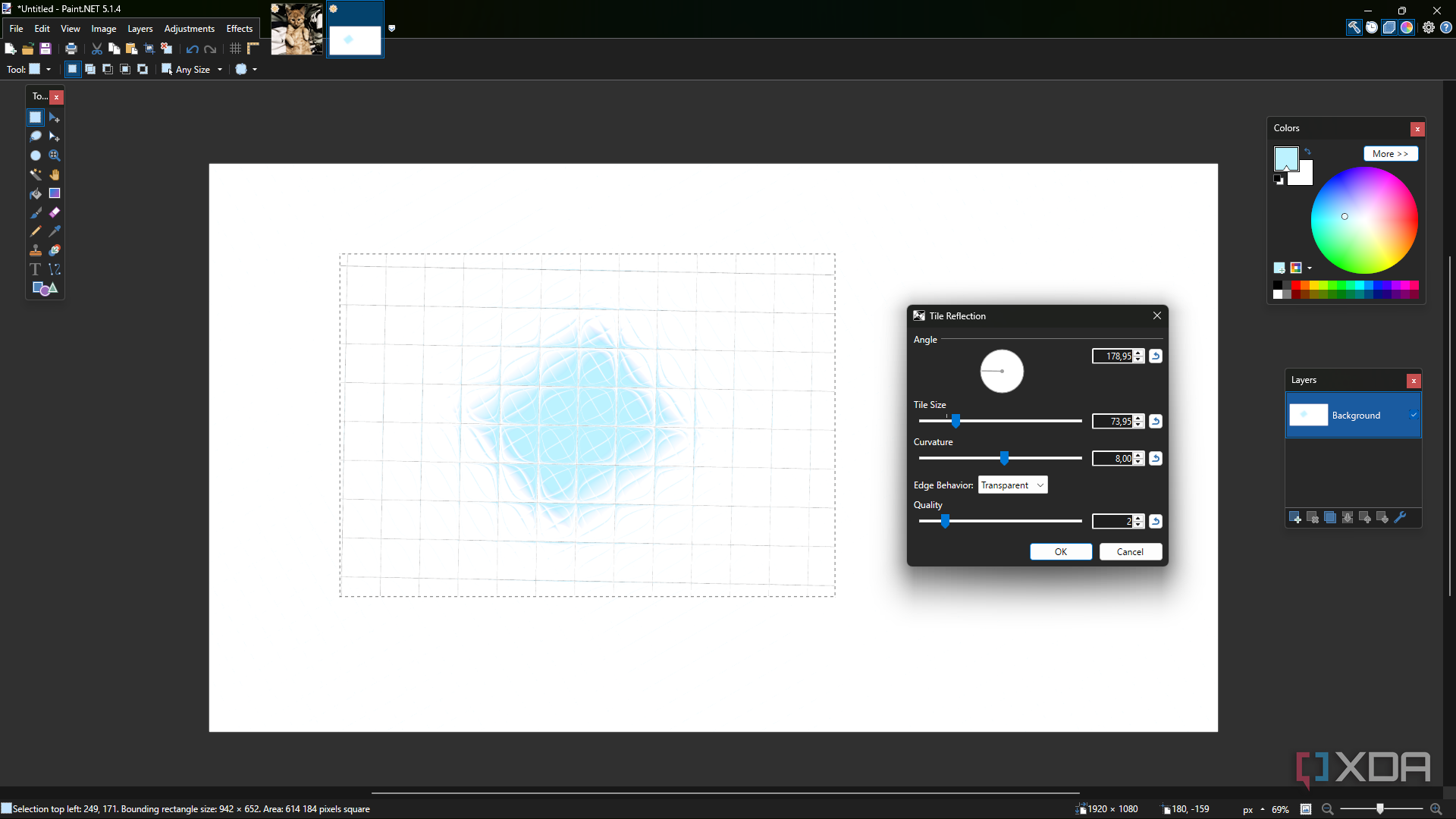The height and width of the screenshot is (819, 1456).
Task: Select the Text tool
Action: tap(36, 269)
